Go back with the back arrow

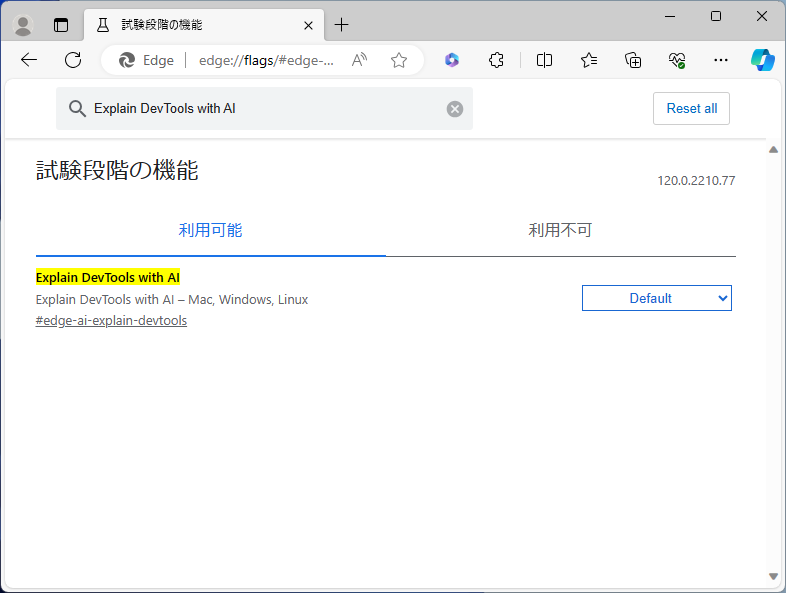[x=29, y=60]
